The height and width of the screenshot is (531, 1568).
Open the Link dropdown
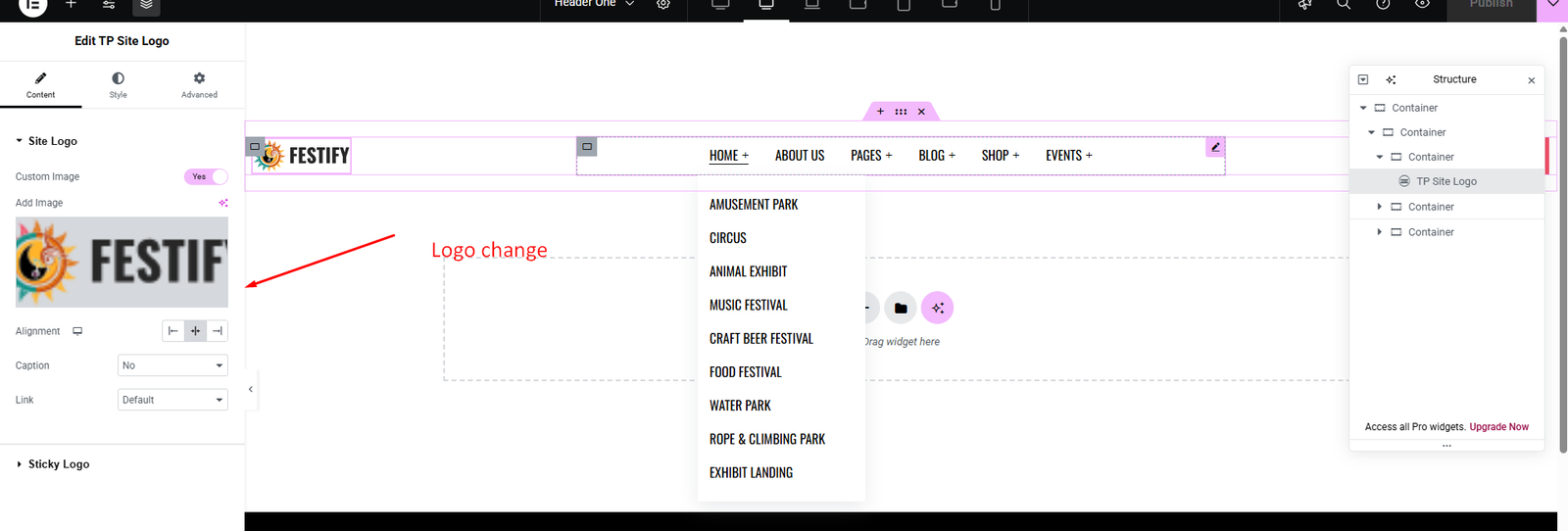(172, 400)
